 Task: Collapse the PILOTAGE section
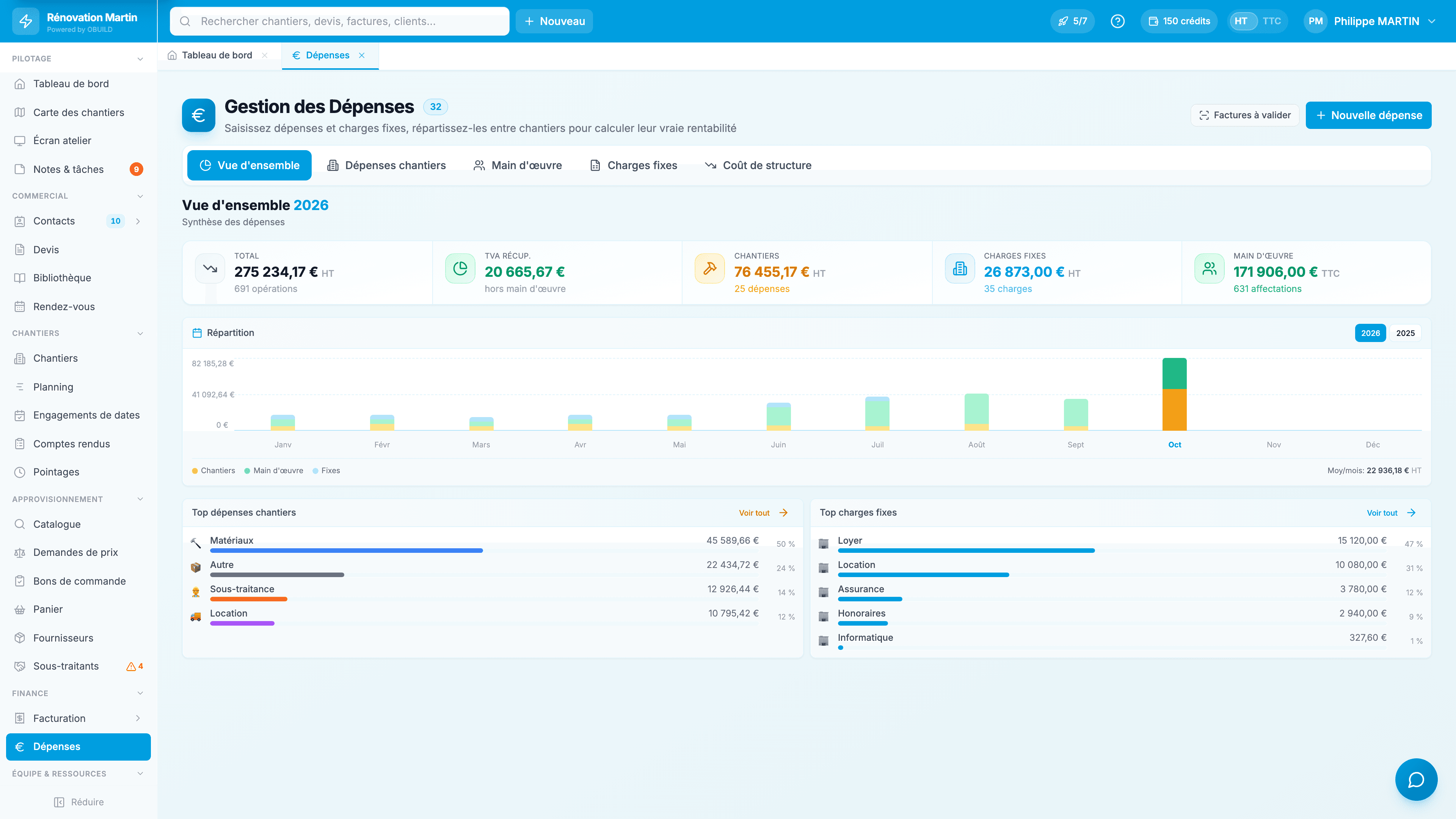pos(140,59)
